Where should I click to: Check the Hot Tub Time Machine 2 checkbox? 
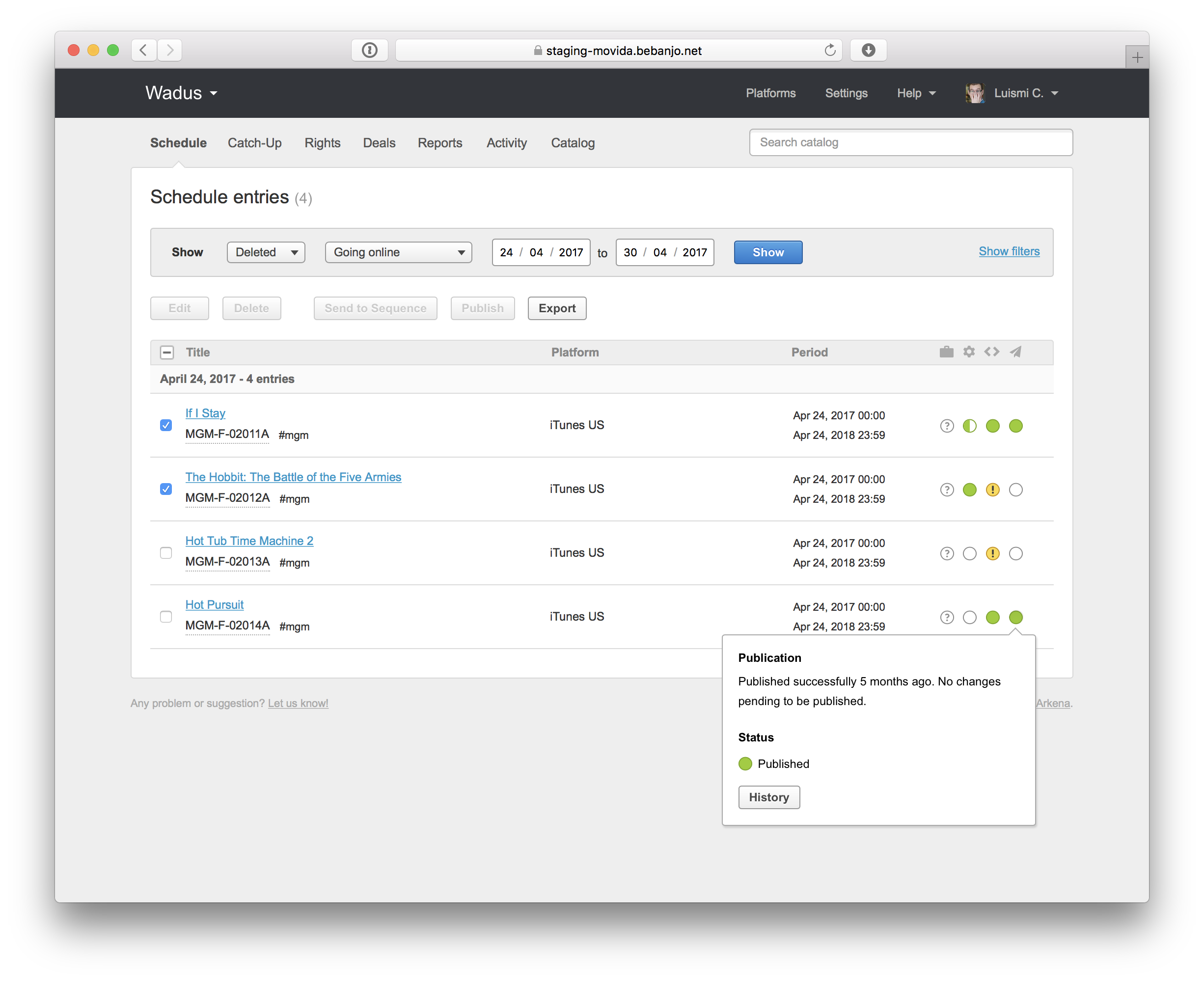pos(166,553)
